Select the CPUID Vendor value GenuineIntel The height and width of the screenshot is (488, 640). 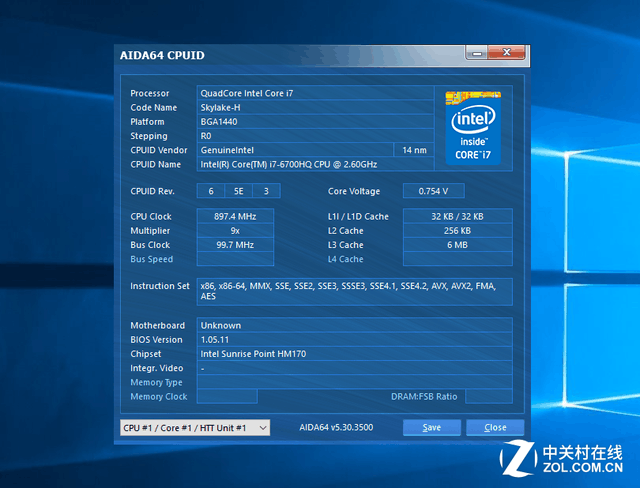point(295,150)
